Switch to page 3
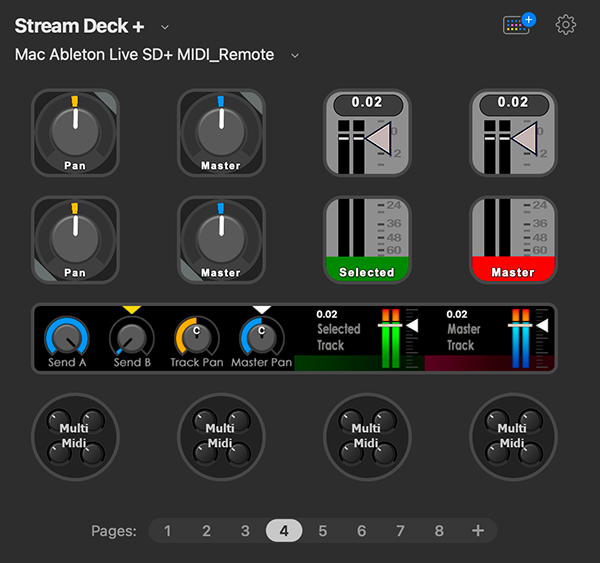The width and height of the screenshot is (600, 563). (245, 531)
